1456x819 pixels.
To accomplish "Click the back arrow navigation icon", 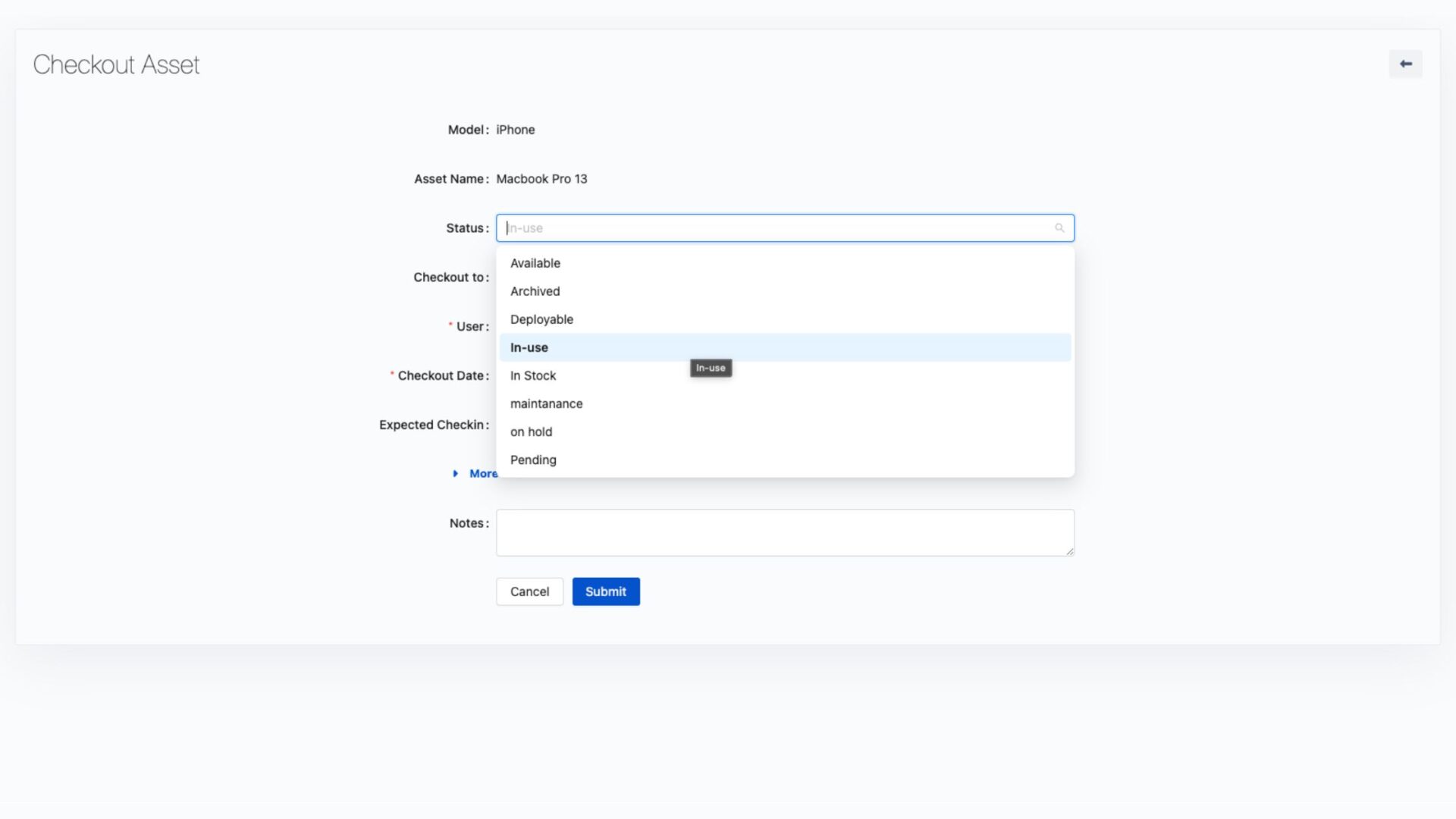I will click(x=1405, y=63).
